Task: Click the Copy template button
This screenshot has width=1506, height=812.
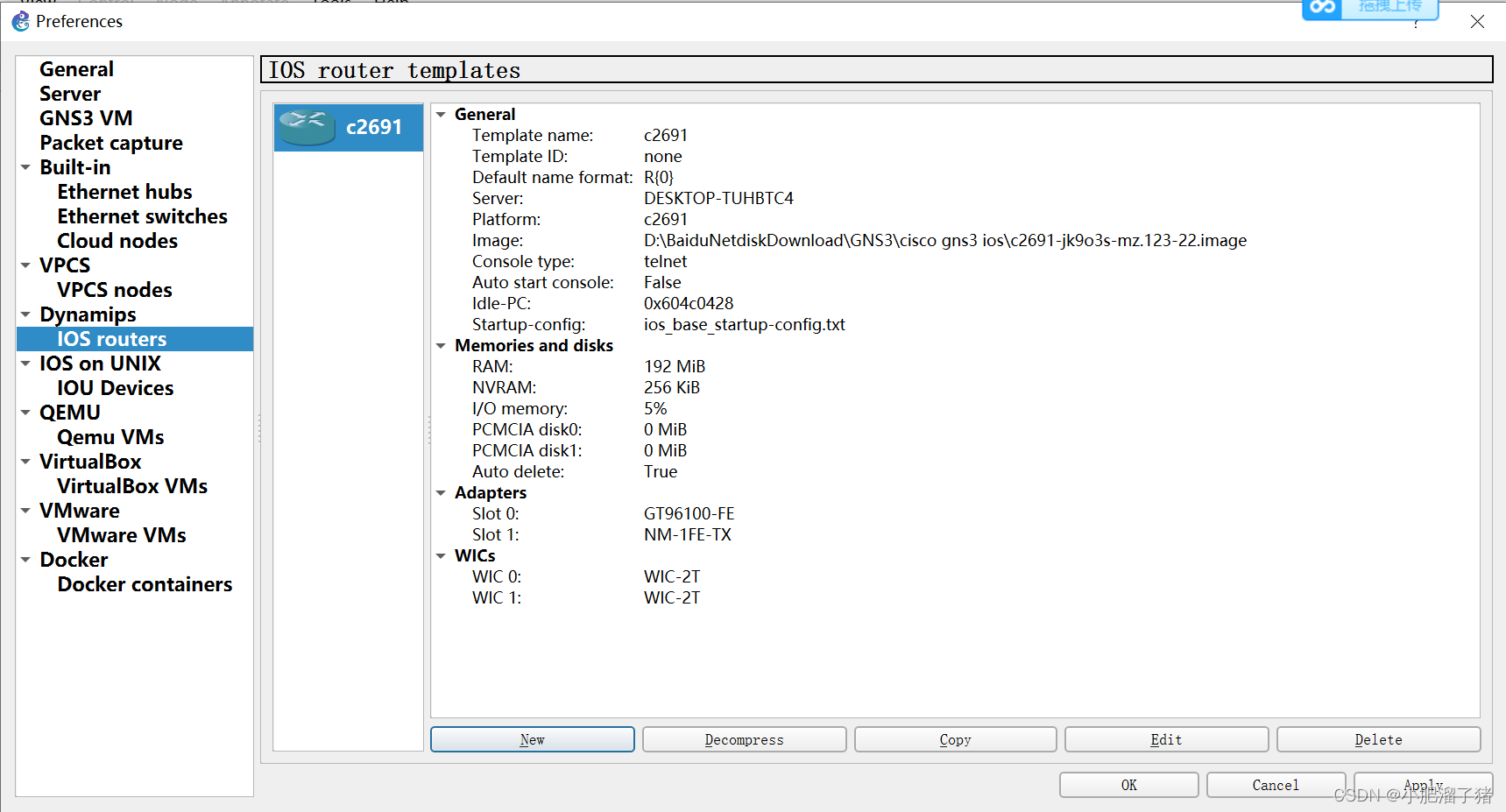Action: pyautogui.click(x=956, y=739)
